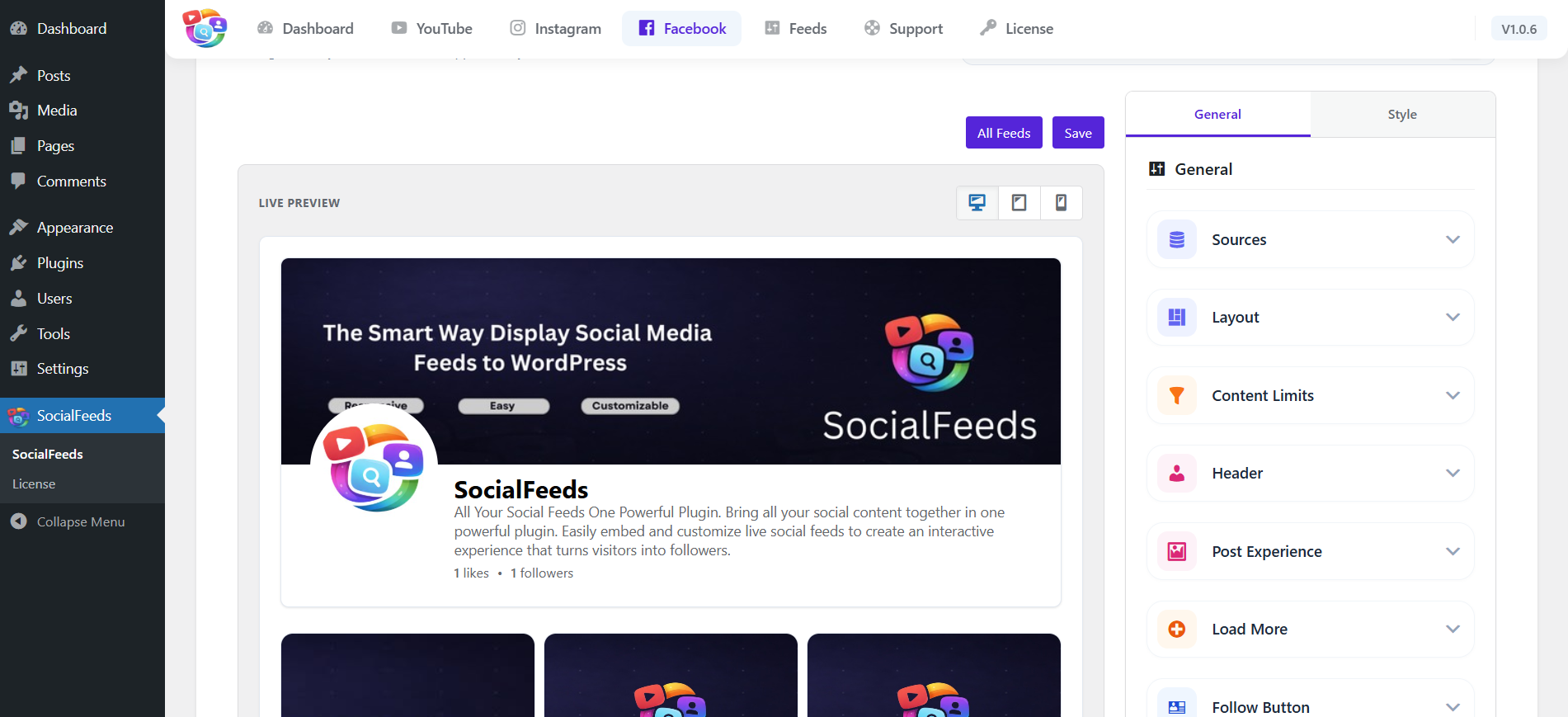Click the SocialFeeds cover banner image
The width and height of the screenshot is (1568, 717).
[671, 361]
